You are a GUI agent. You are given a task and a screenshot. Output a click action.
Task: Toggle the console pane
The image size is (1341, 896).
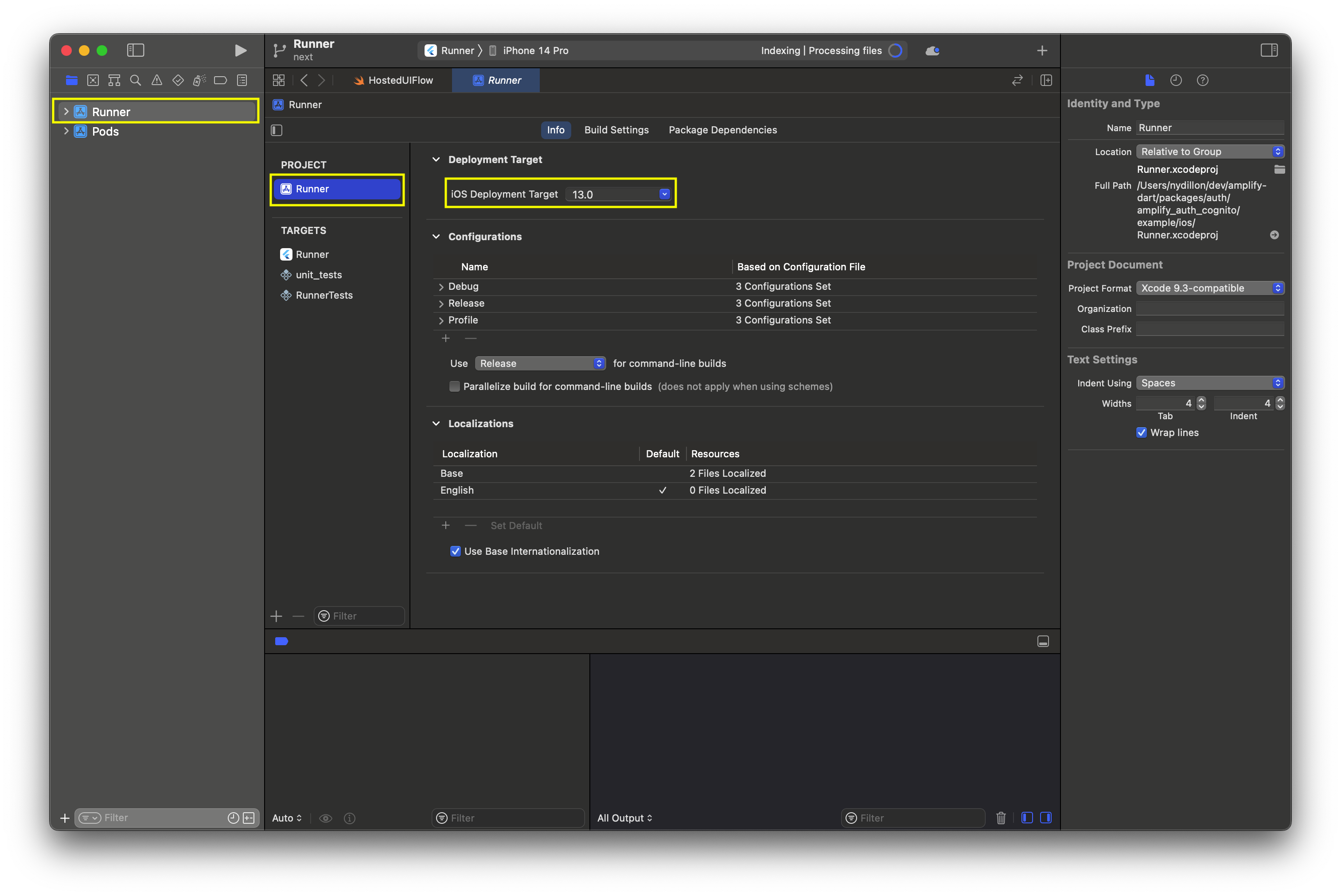pos(1045,818)
